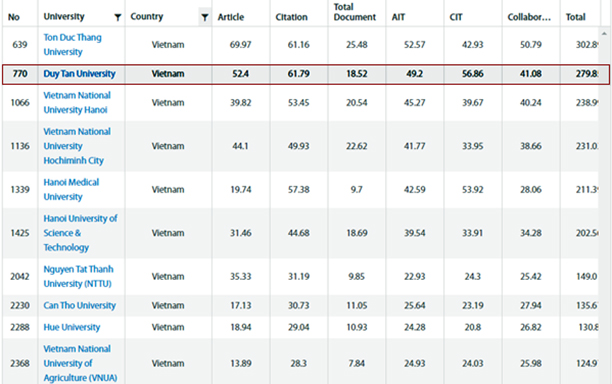Open Can Tho University link
612x384 pixels.
(80, 305)
